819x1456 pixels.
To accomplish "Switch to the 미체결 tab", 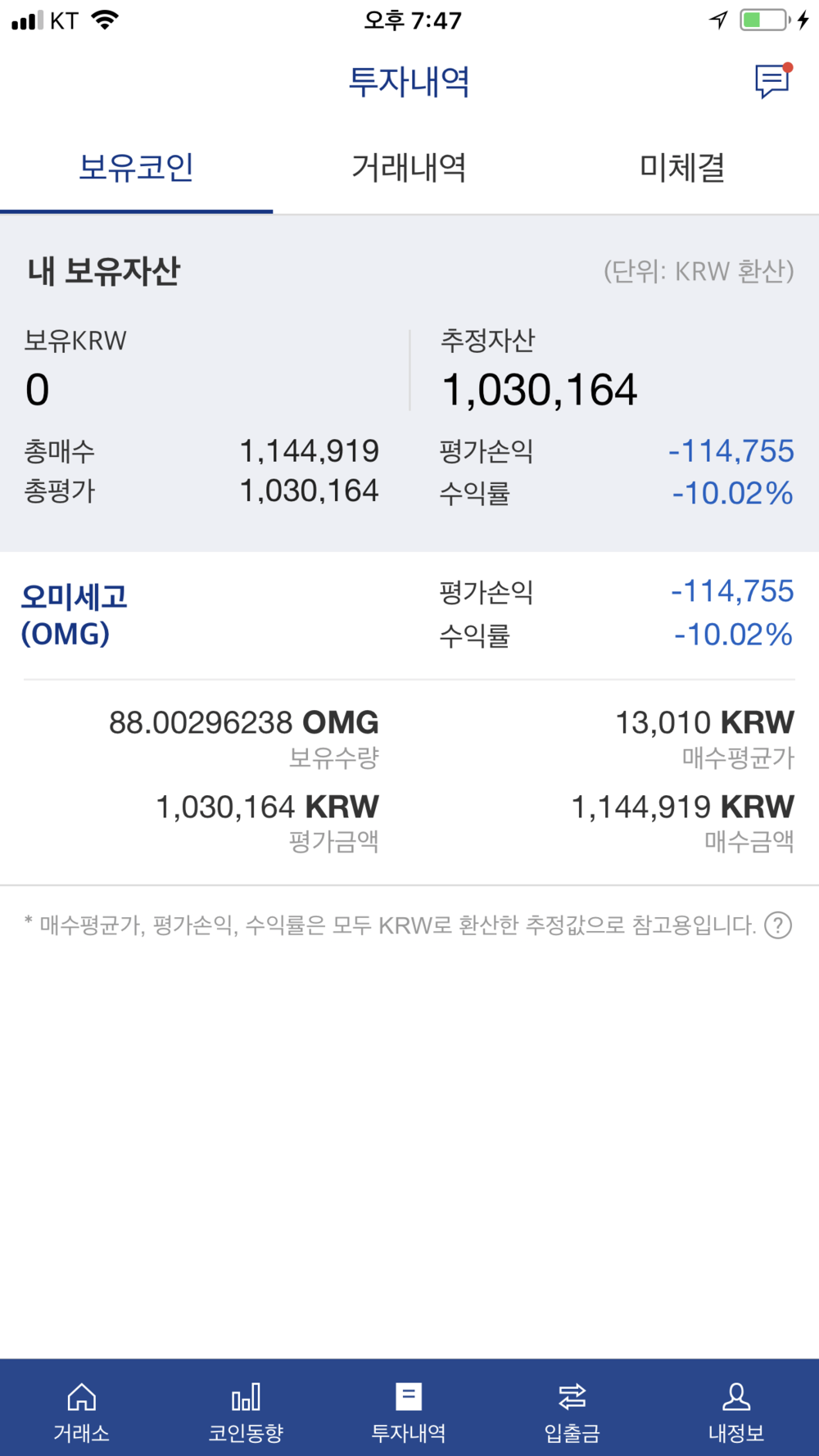I will (x=682, y=168).
